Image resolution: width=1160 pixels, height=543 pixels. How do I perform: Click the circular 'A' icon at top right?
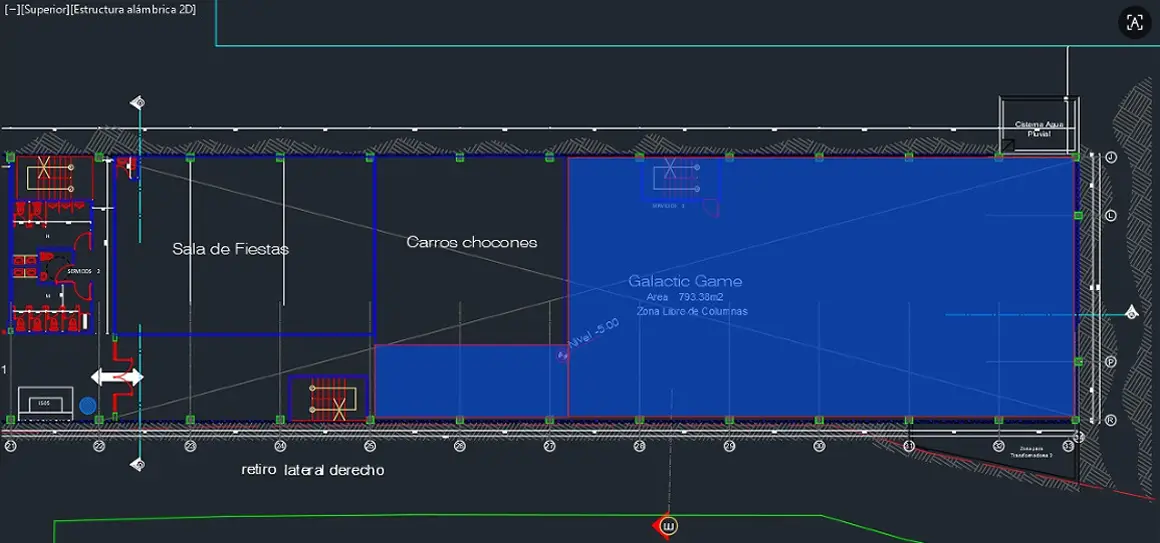(x=1135, y=22)
